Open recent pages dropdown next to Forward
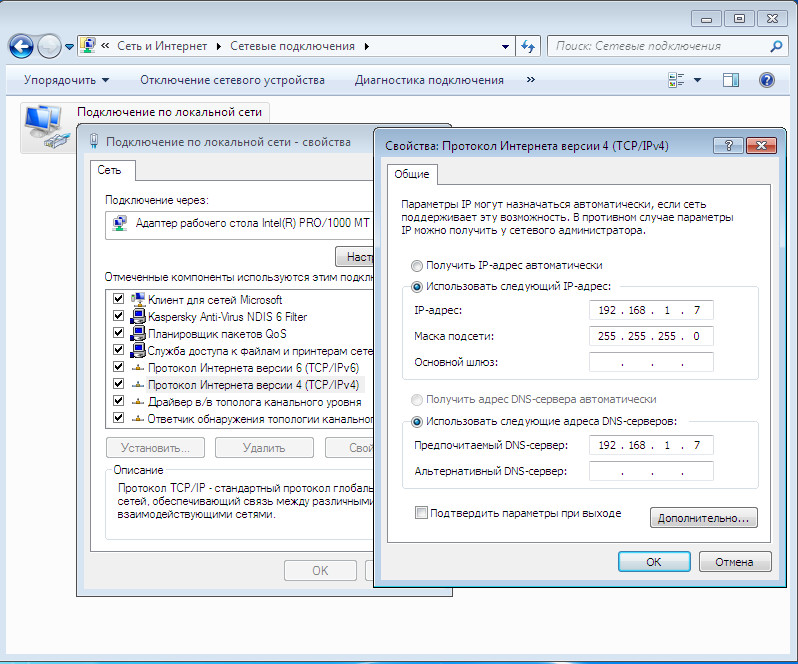 pos(69,47)
